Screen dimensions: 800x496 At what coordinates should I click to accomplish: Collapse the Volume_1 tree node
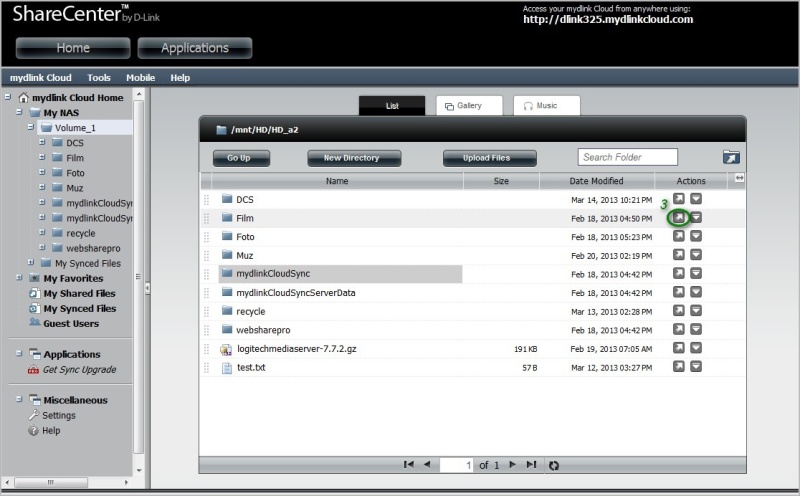[31, 127]
